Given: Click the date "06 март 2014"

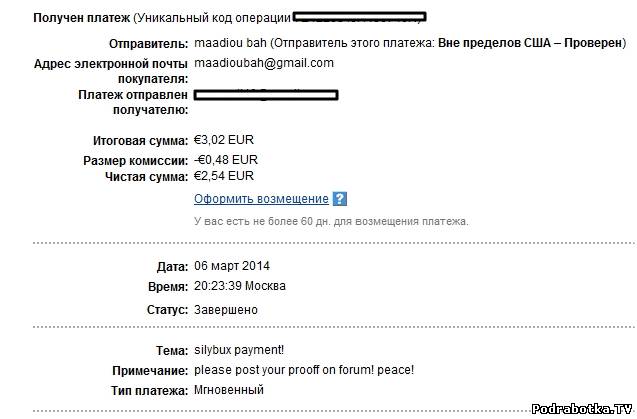Looking at the screenshot, I should tap(232, 266).
